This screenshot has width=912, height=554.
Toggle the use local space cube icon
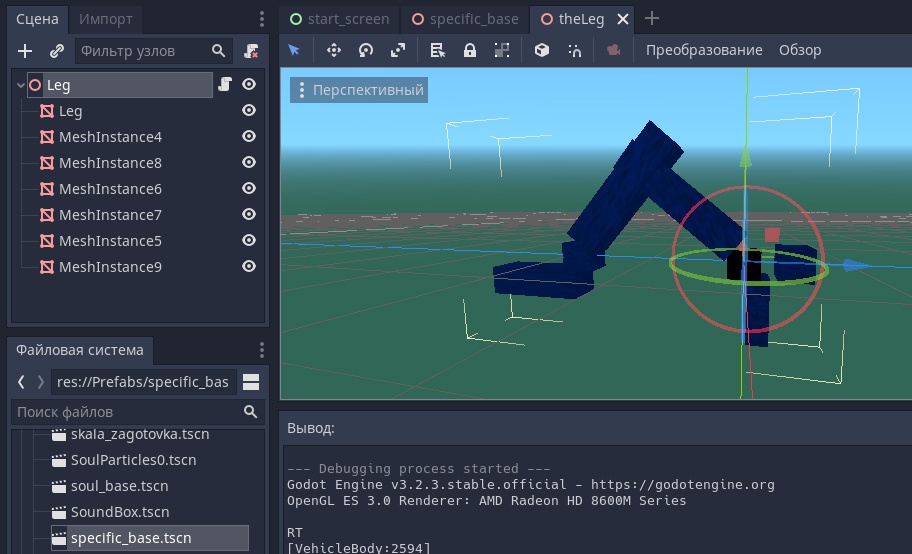(542, 50)
